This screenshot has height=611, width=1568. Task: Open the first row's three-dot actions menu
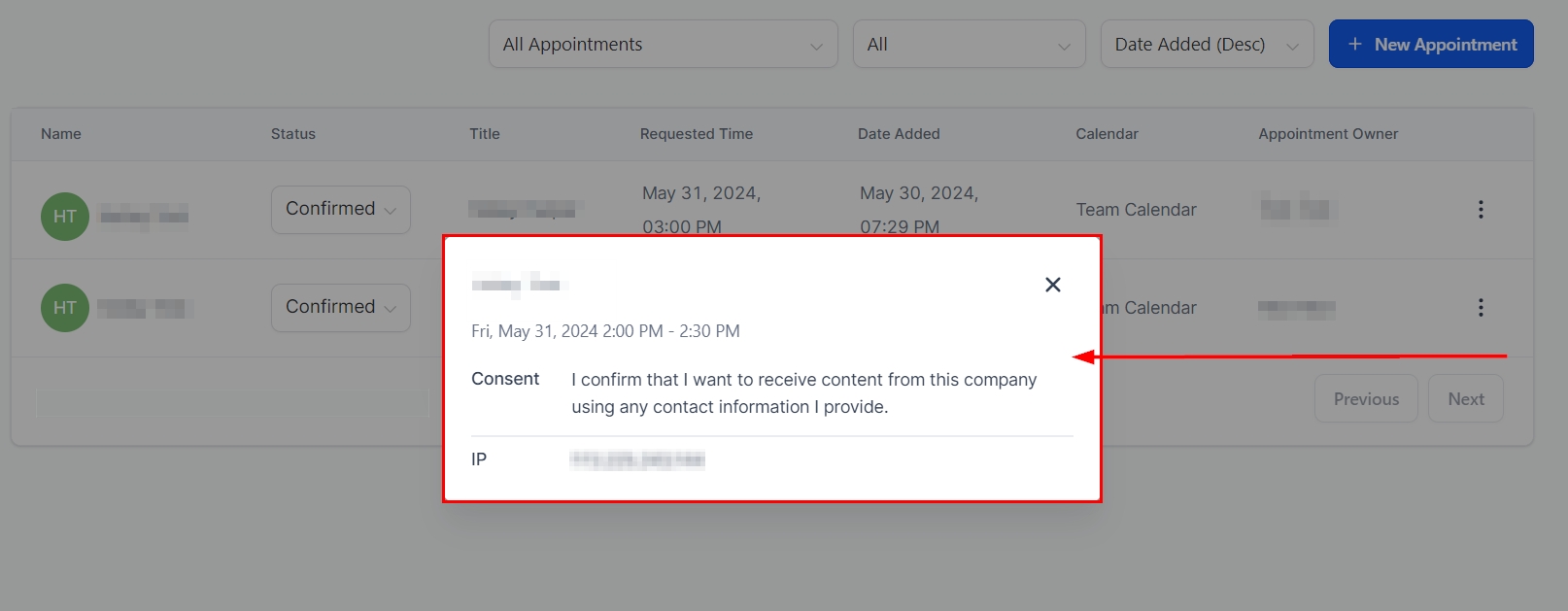click(1480, 210)
